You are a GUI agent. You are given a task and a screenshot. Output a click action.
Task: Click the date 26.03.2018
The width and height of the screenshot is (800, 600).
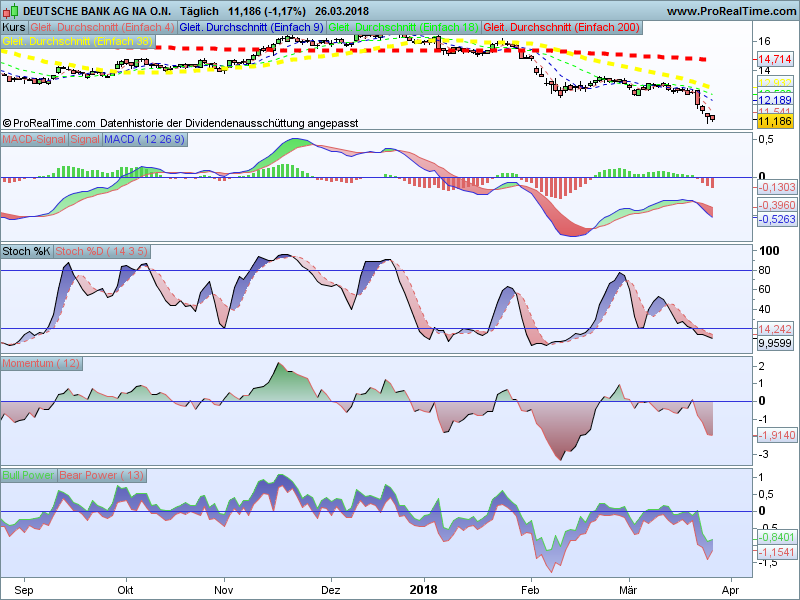click(341, 11)
